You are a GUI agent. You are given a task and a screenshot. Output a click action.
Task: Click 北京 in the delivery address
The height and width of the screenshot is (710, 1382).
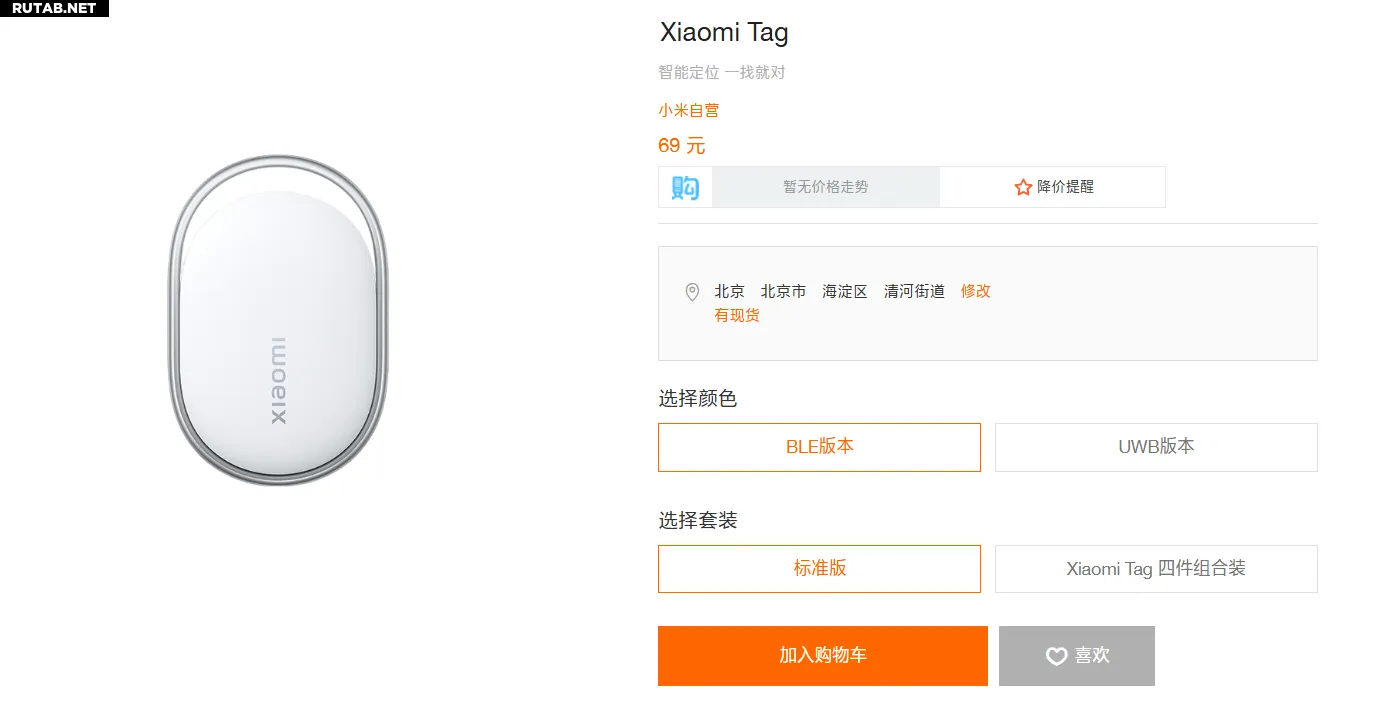[729, 291]
